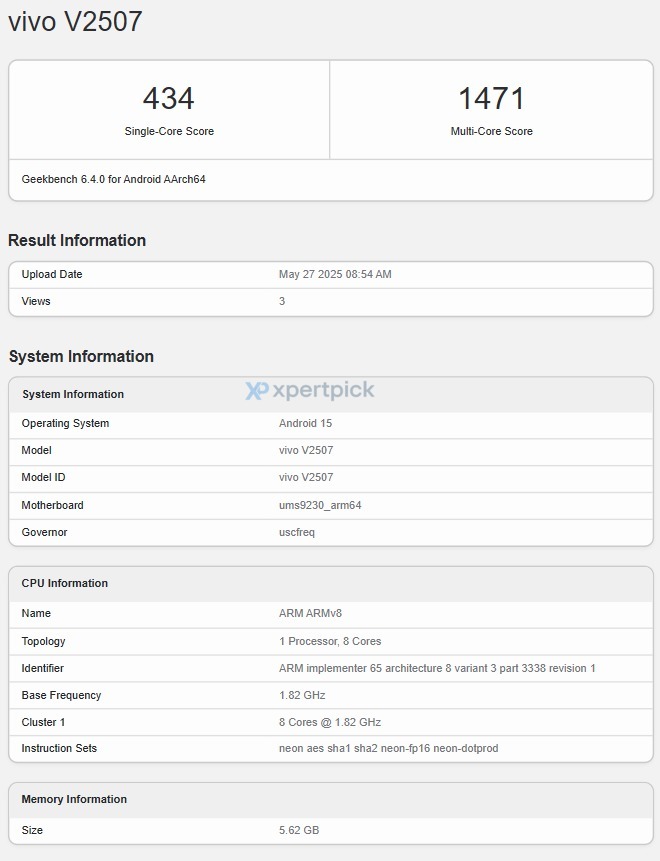The width and height of the screenshot is (660, 861).
Task: Select vivo V2507 in the Model ID row
Action: tap(306, 477)
